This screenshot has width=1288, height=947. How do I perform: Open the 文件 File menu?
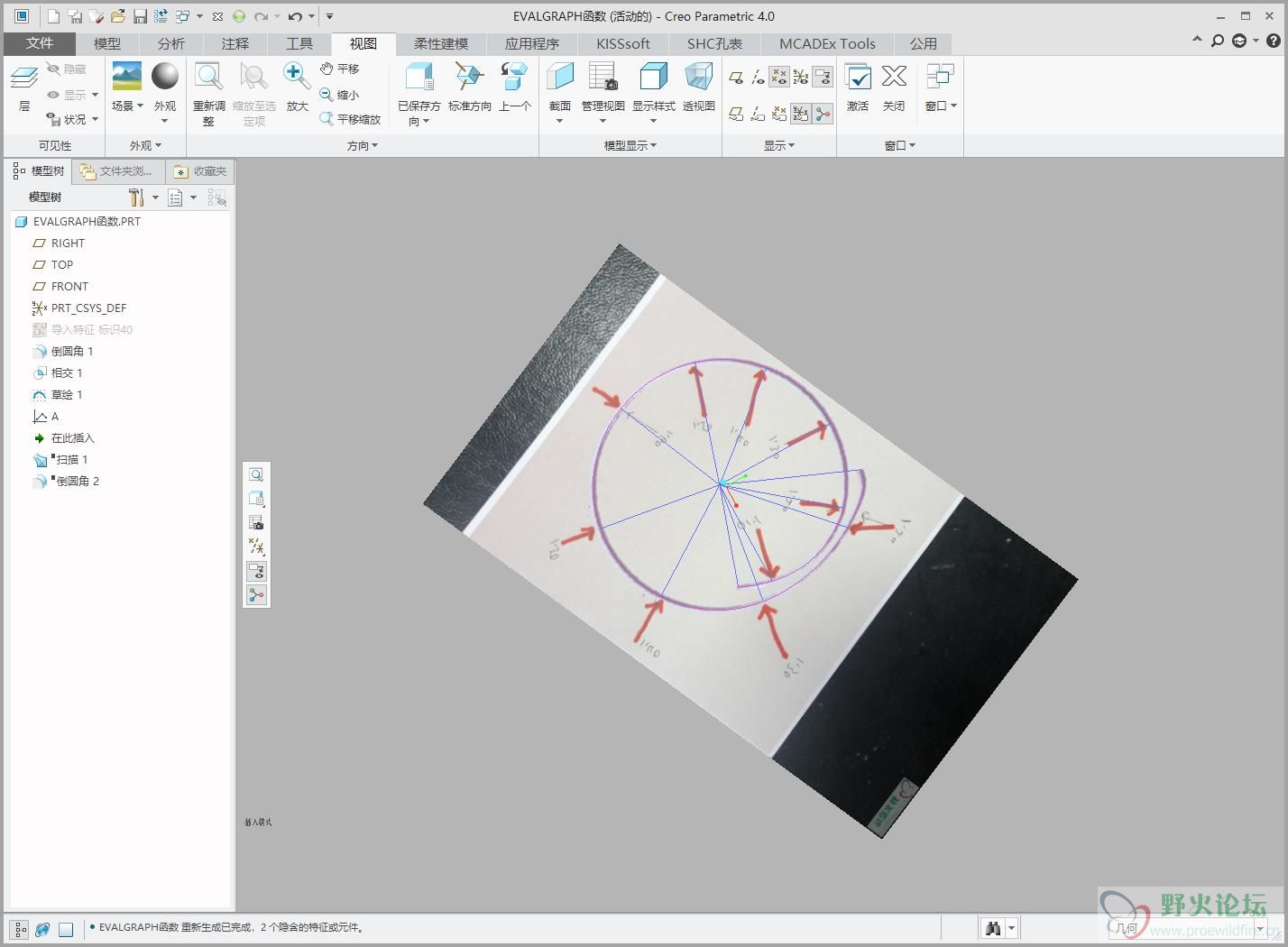40,43
